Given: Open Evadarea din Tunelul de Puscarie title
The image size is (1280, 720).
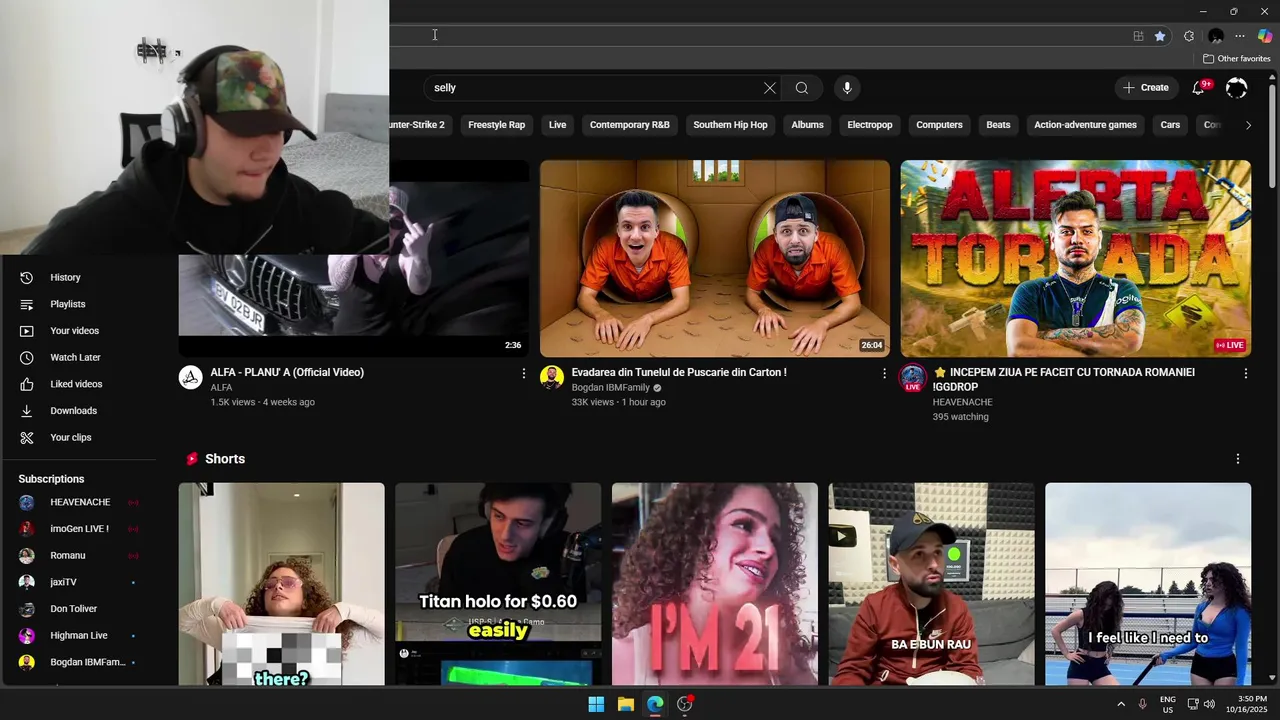Looking at the screenshot, I should pos(679,372).
